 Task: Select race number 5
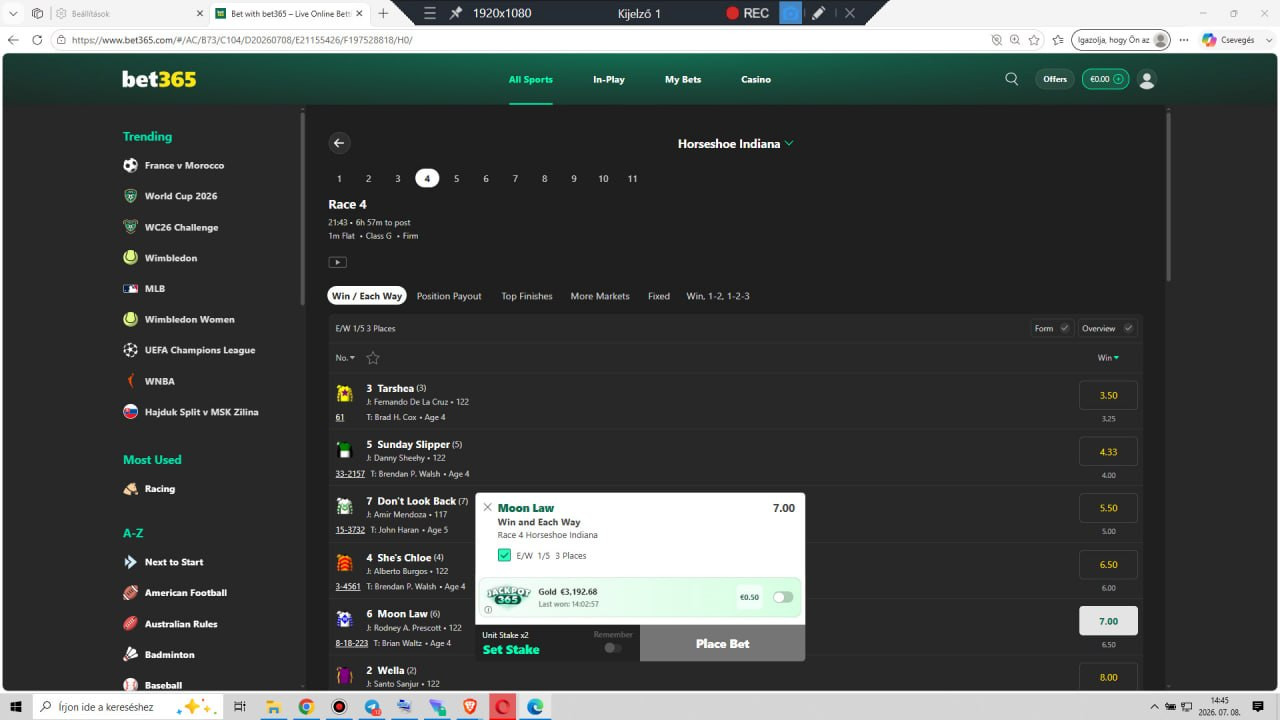pos(457,179)
